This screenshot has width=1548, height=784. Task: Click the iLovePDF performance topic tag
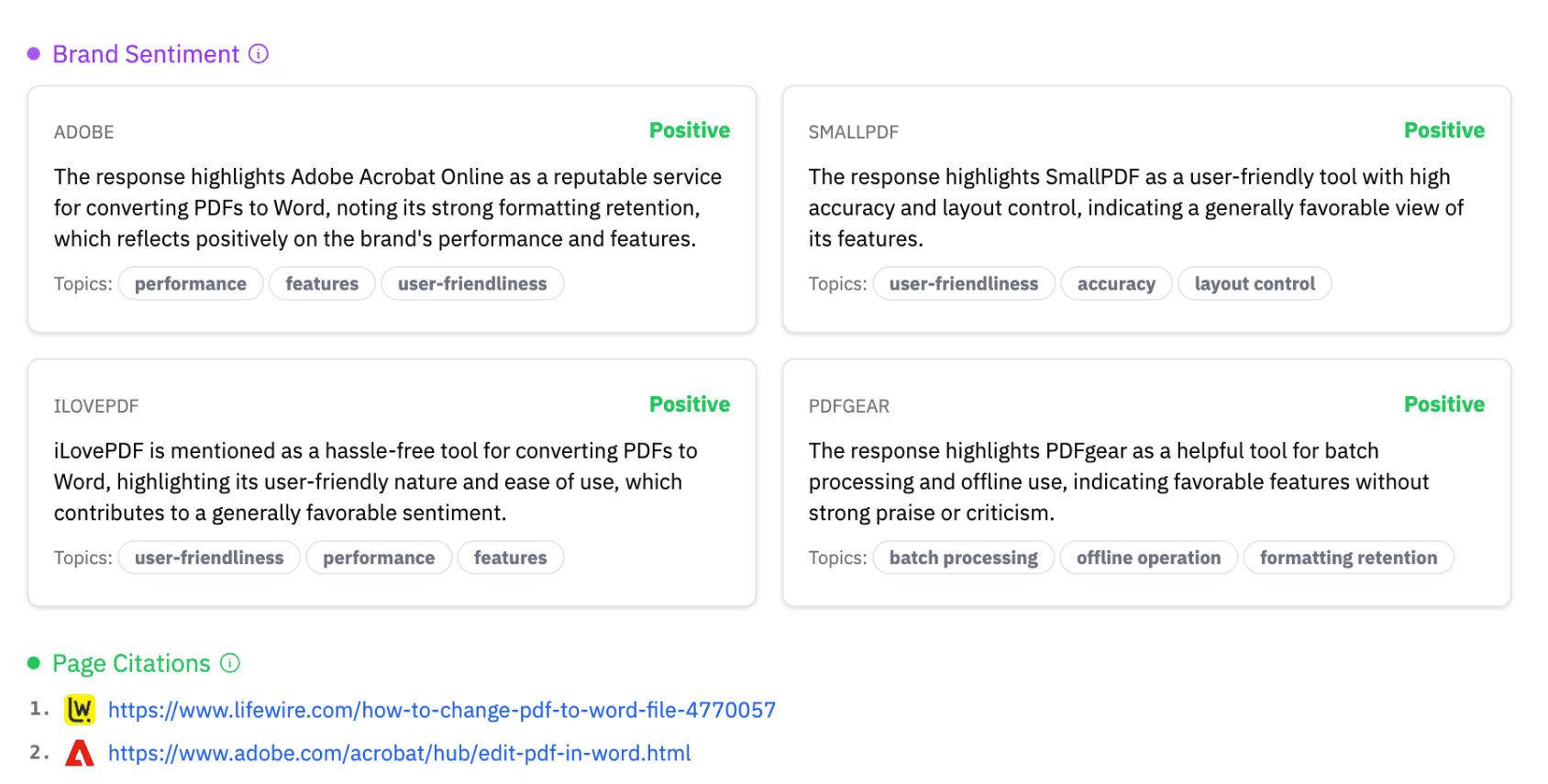pos(379,558)
